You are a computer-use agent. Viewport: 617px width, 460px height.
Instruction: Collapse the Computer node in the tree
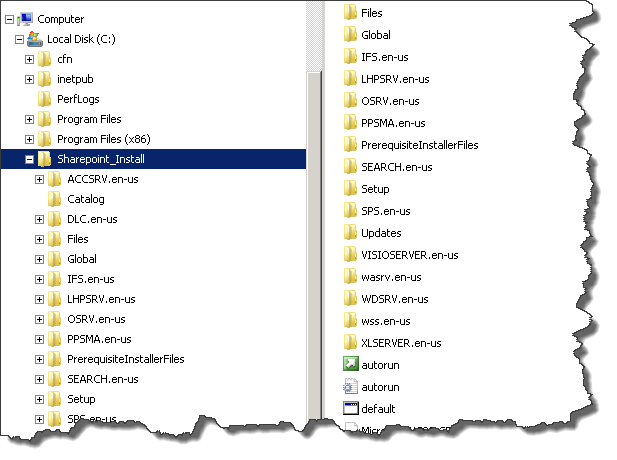coord(9,19)
